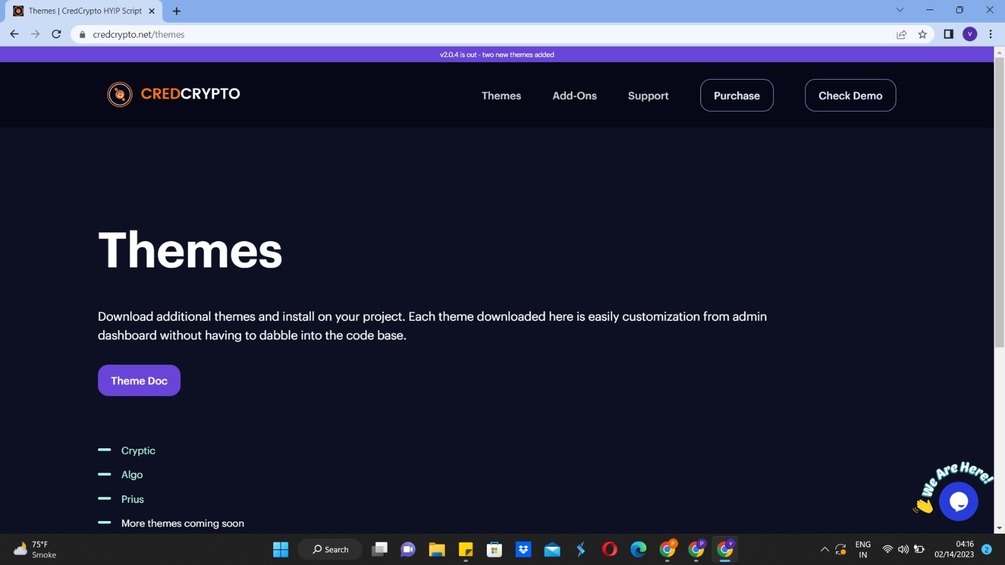
Task: Click the large Themes heading
Action: [x=190, y=250]
